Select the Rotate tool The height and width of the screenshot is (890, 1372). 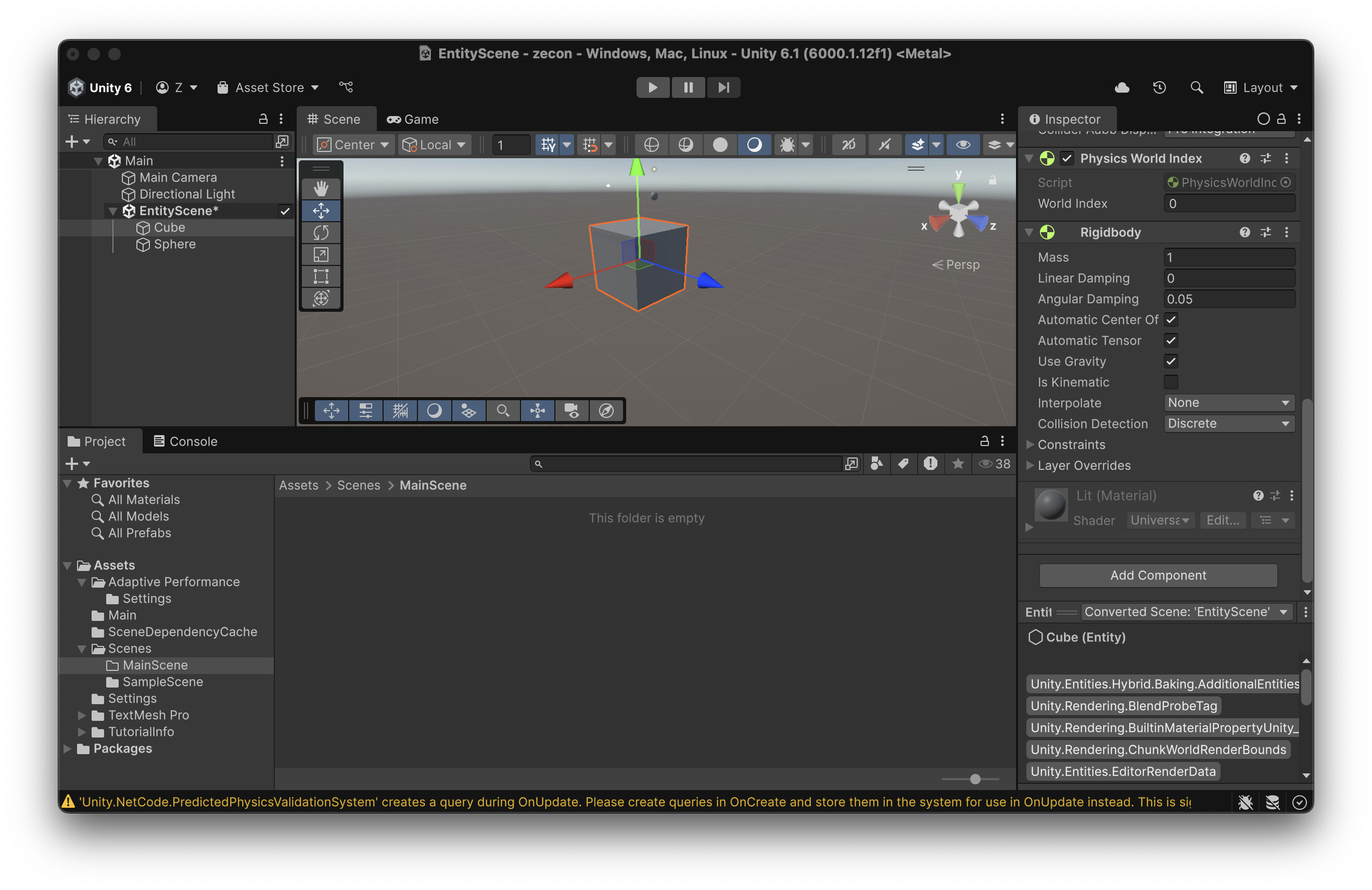(x=321, y=233)
